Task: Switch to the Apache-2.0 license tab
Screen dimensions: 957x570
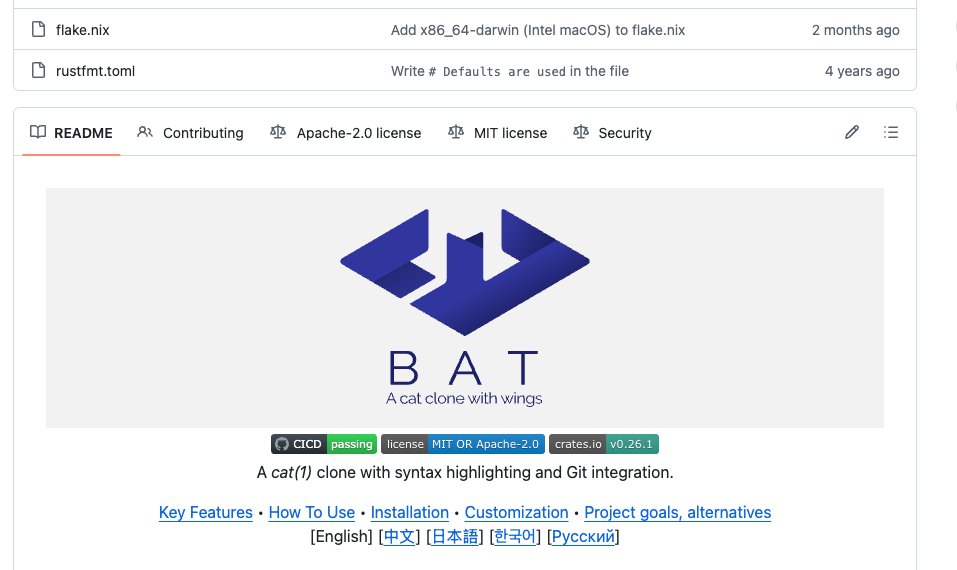Action: 345,132
